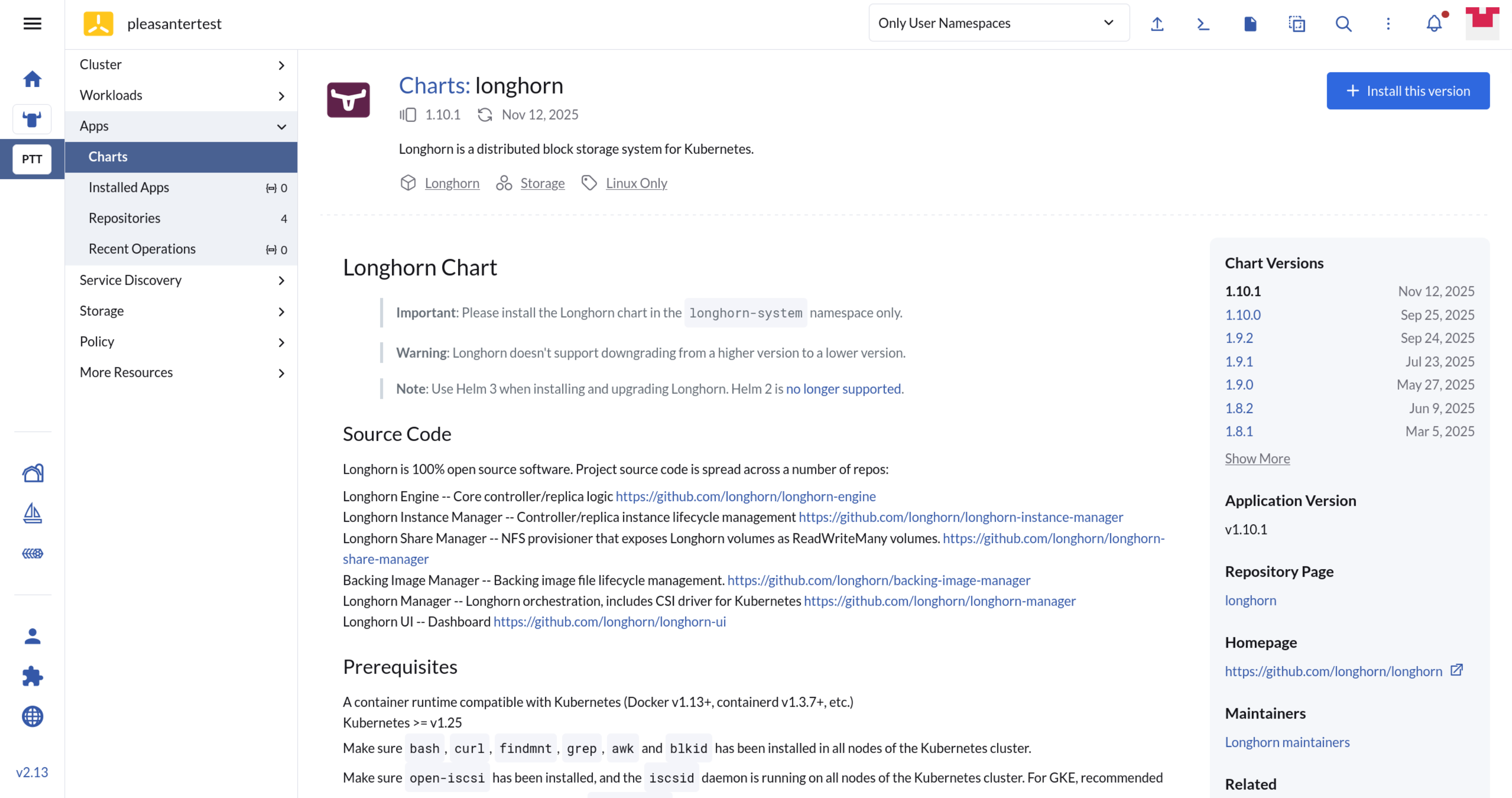Open the resource search magnifier icon
Viewport: 1512px width, 798px height.
pos(1343,24)
